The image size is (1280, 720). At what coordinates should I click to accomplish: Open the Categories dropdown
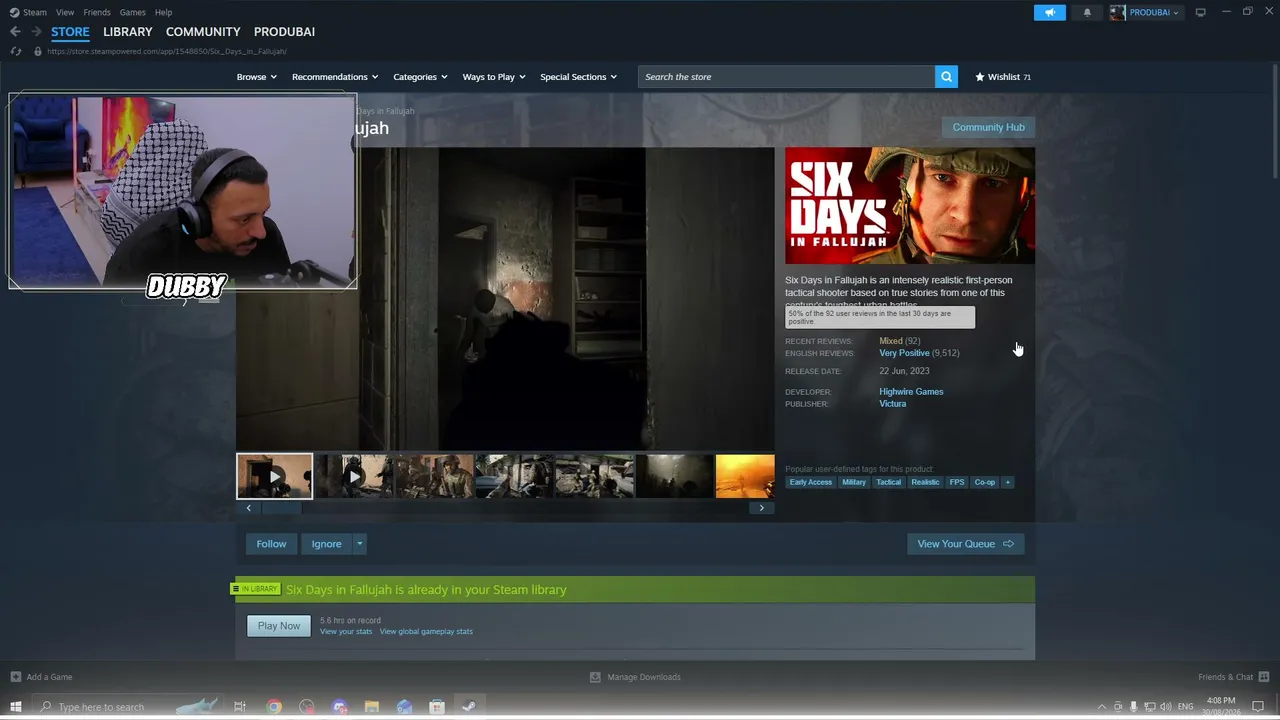click(x=420, y=77)
